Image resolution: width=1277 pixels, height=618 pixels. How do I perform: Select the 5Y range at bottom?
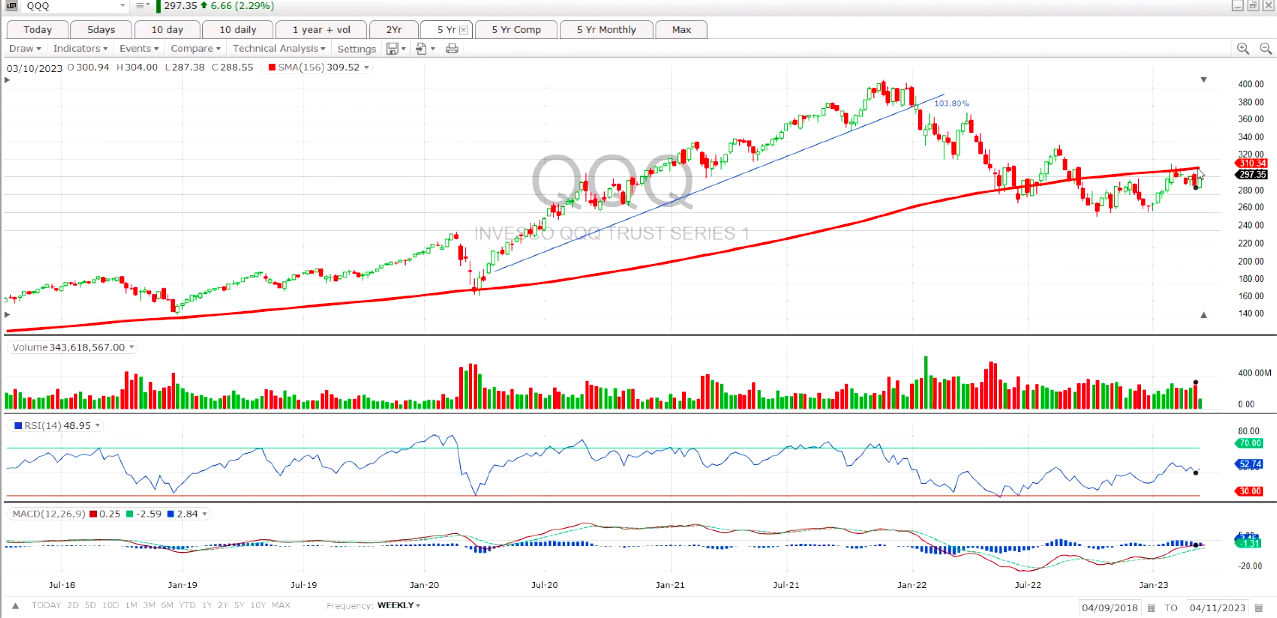tap(239, 605)
